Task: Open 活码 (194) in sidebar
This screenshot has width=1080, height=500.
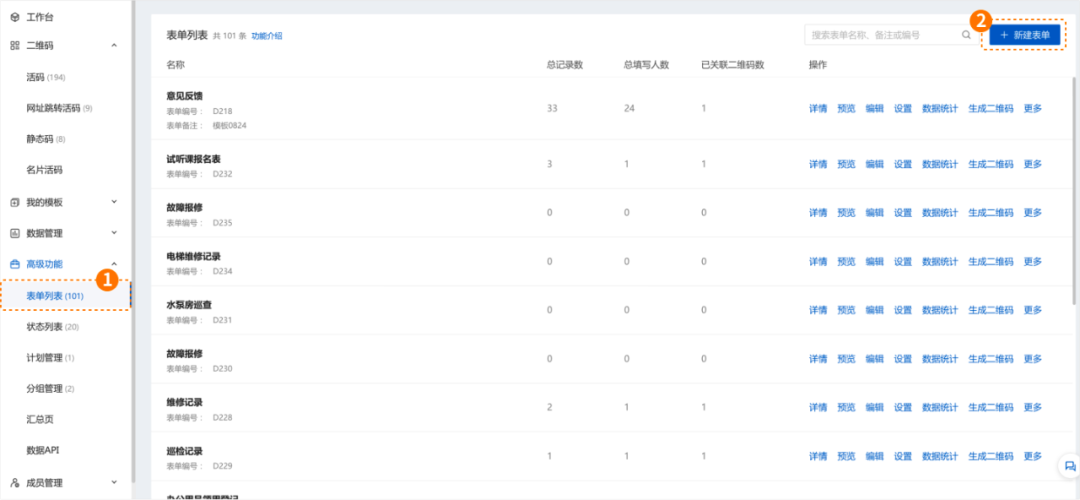Action: coord(45,77)
